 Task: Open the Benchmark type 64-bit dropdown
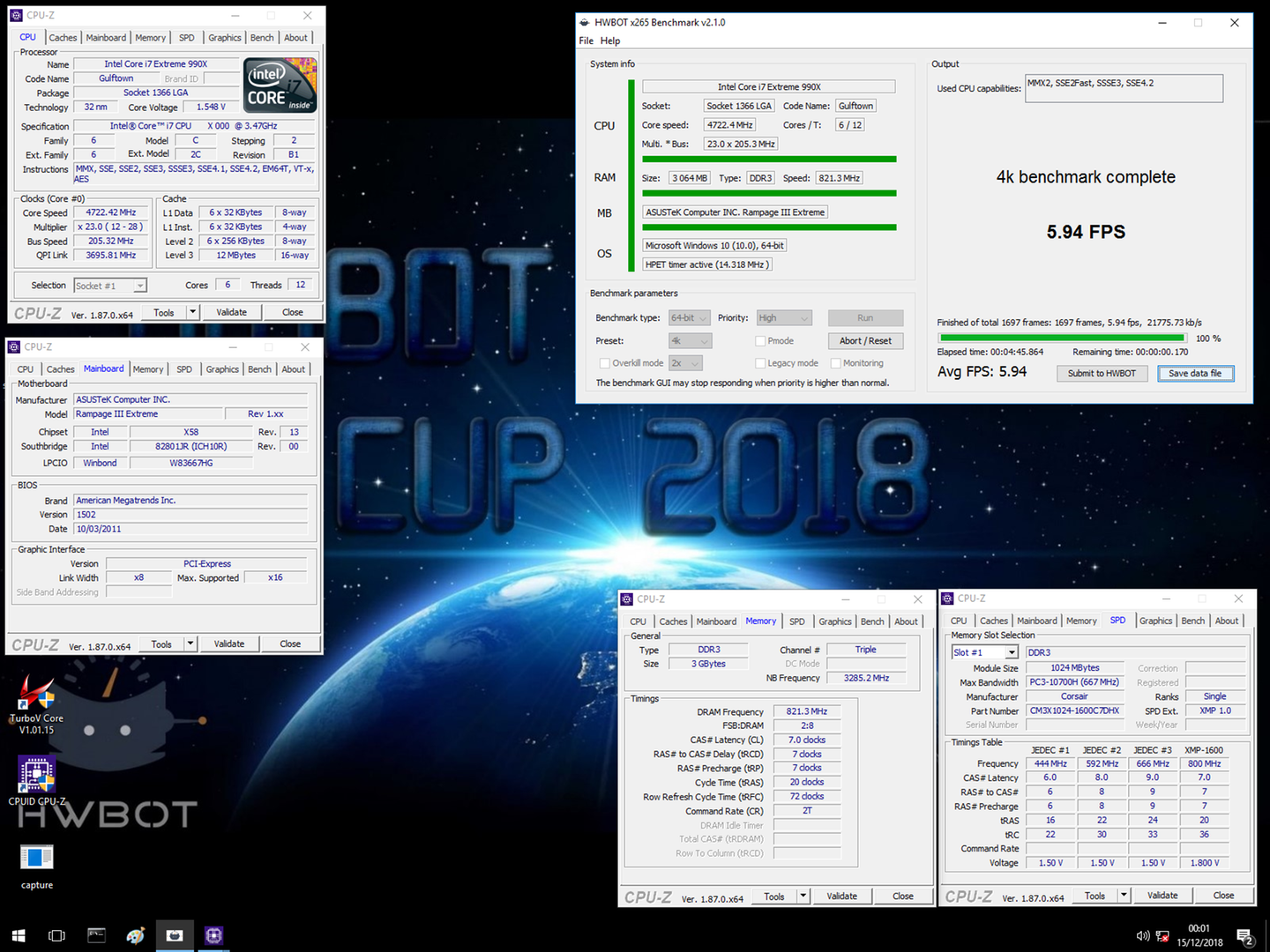[x=690, y=318]
